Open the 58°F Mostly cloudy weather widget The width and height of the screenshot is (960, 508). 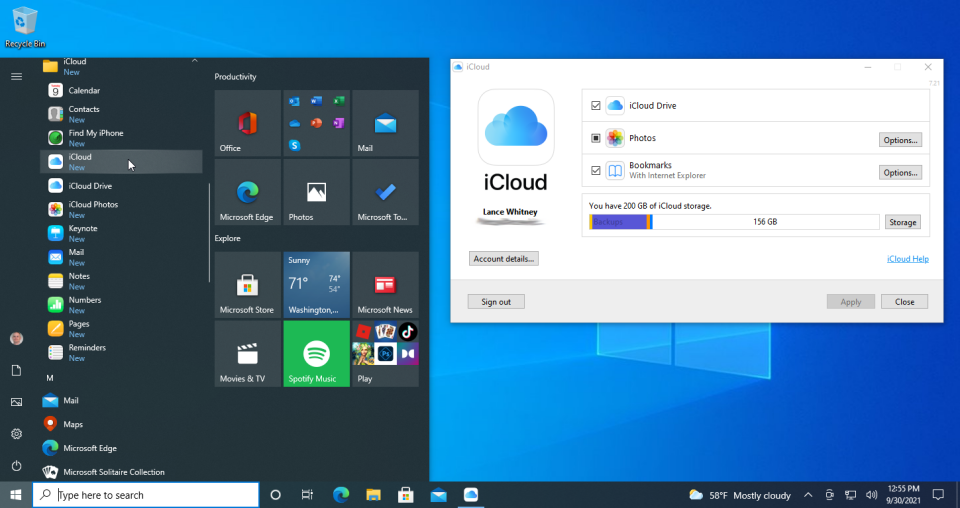[740, 495]
